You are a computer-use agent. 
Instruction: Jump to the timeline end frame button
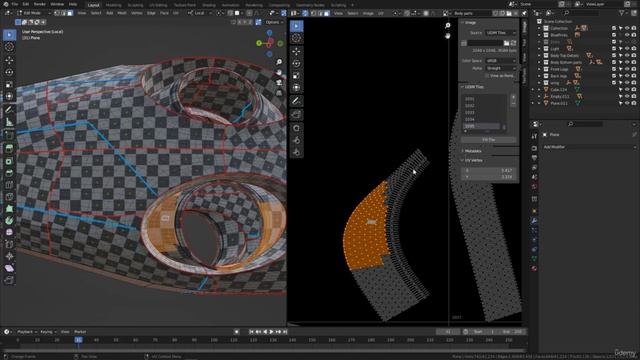coord(285,332)
